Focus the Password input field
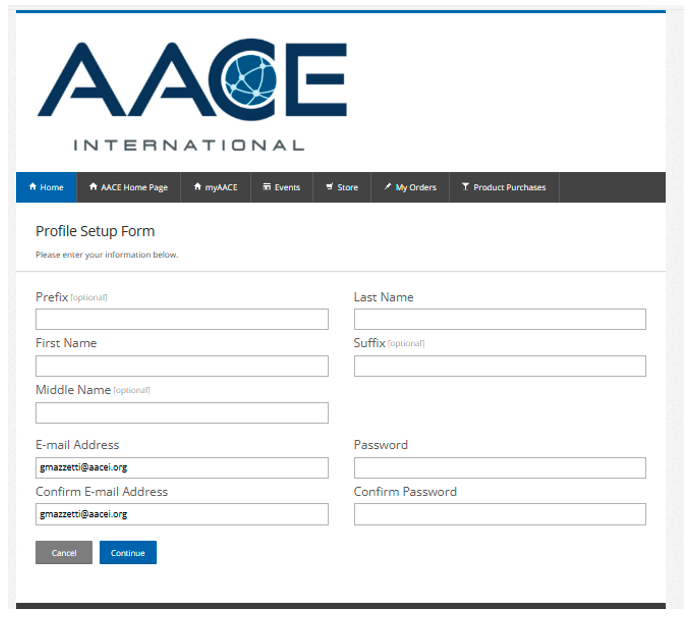 click(x=500, y=468)
